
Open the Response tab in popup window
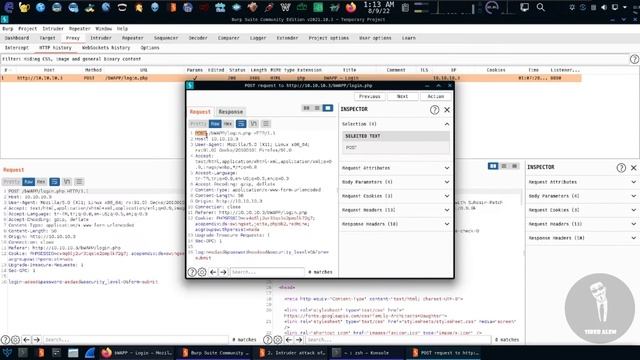click(231, 112)
